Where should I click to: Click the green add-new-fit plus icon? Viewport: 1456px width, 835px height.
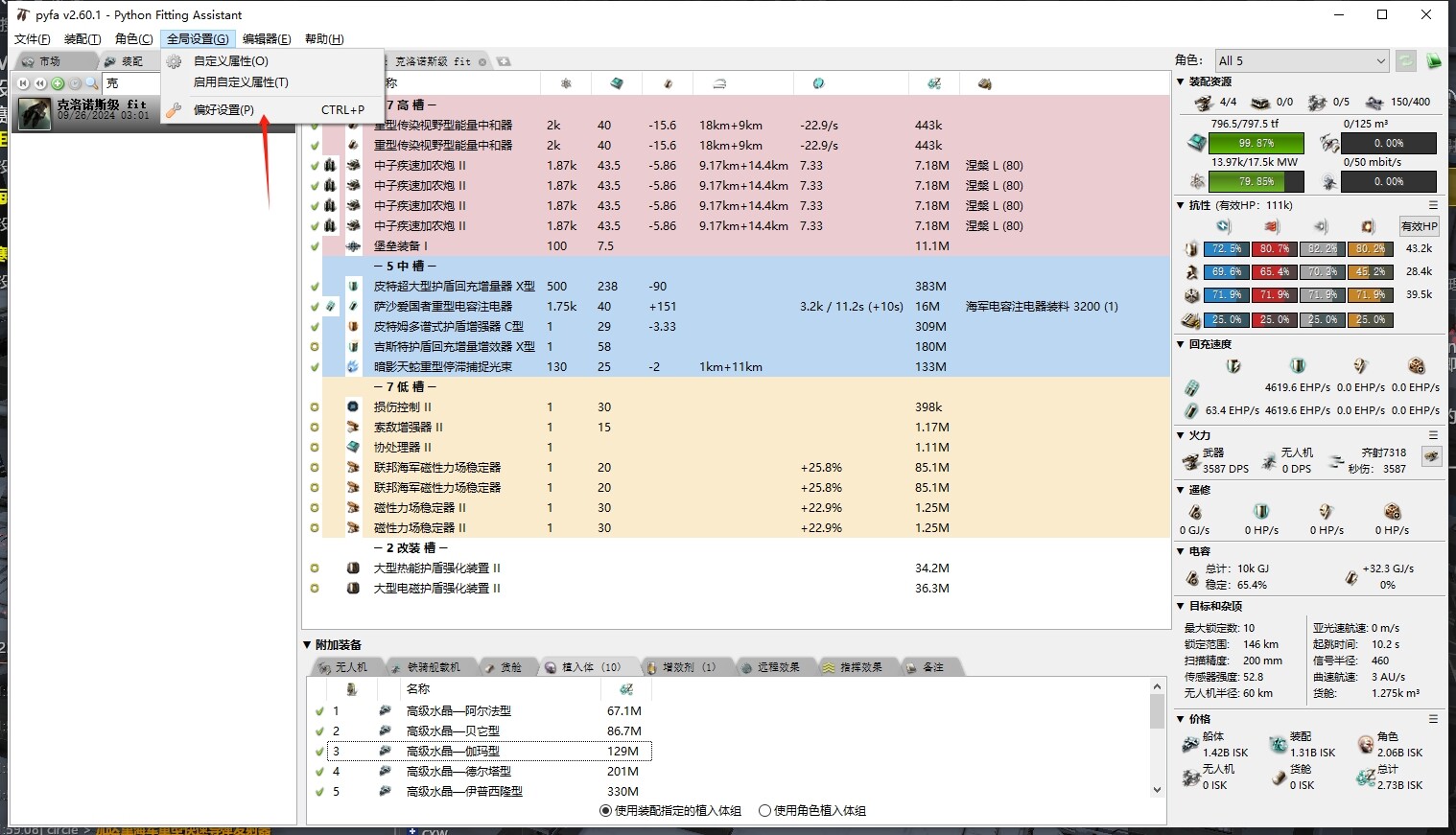[x=58, y=83]
